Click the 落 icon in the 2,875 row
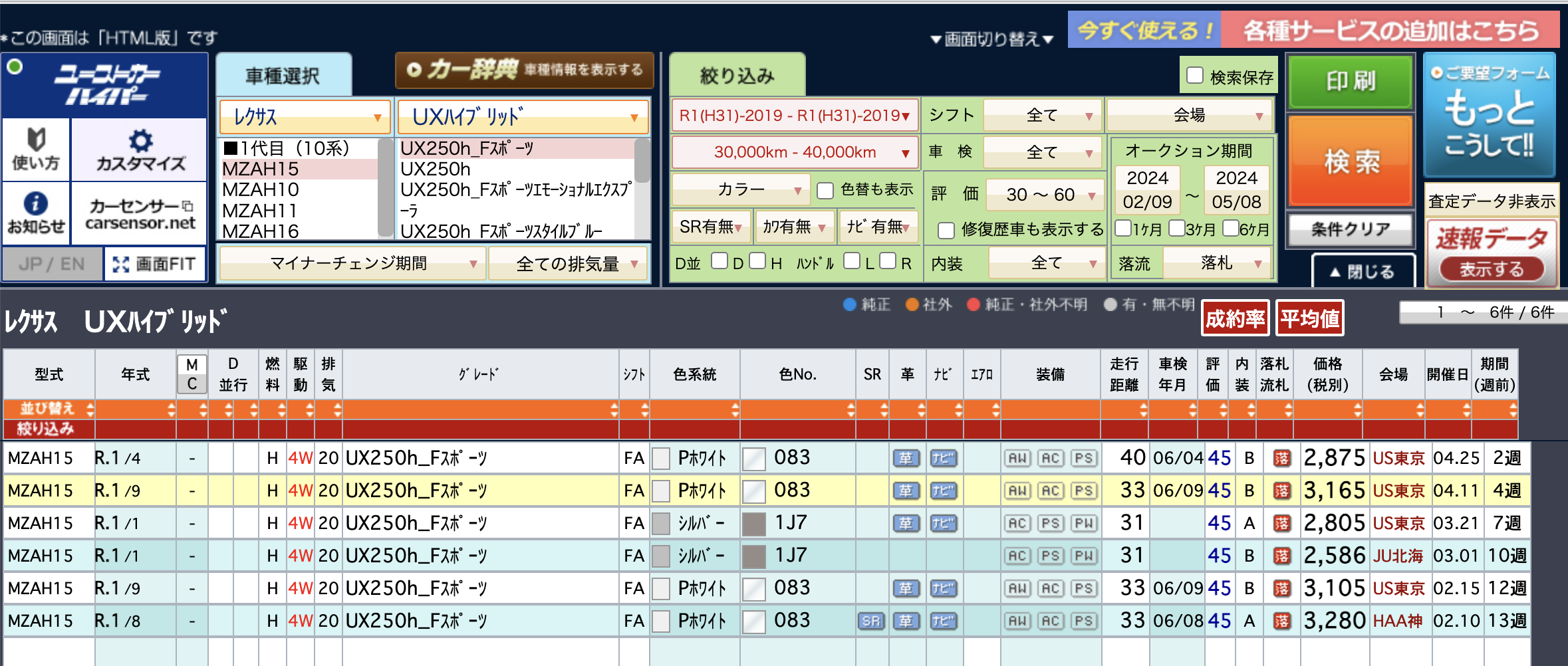1568x666 pixels. (x=1281, y=458)
